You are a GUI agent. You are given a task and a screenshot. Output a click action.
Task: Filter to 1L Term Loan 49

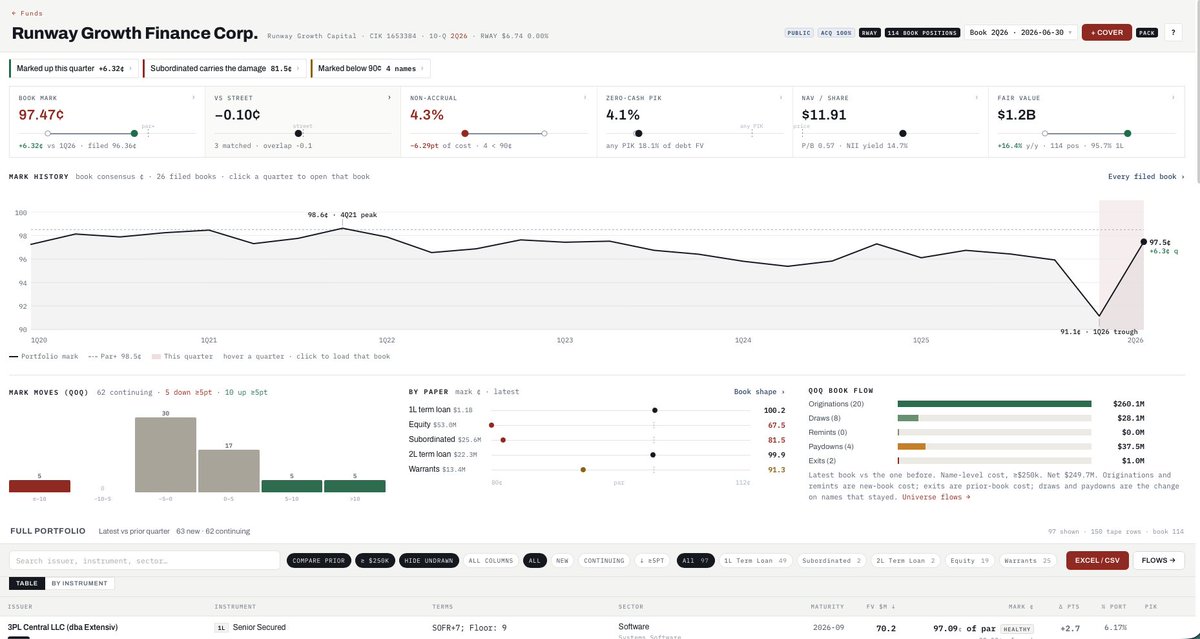tap(755, 561)
